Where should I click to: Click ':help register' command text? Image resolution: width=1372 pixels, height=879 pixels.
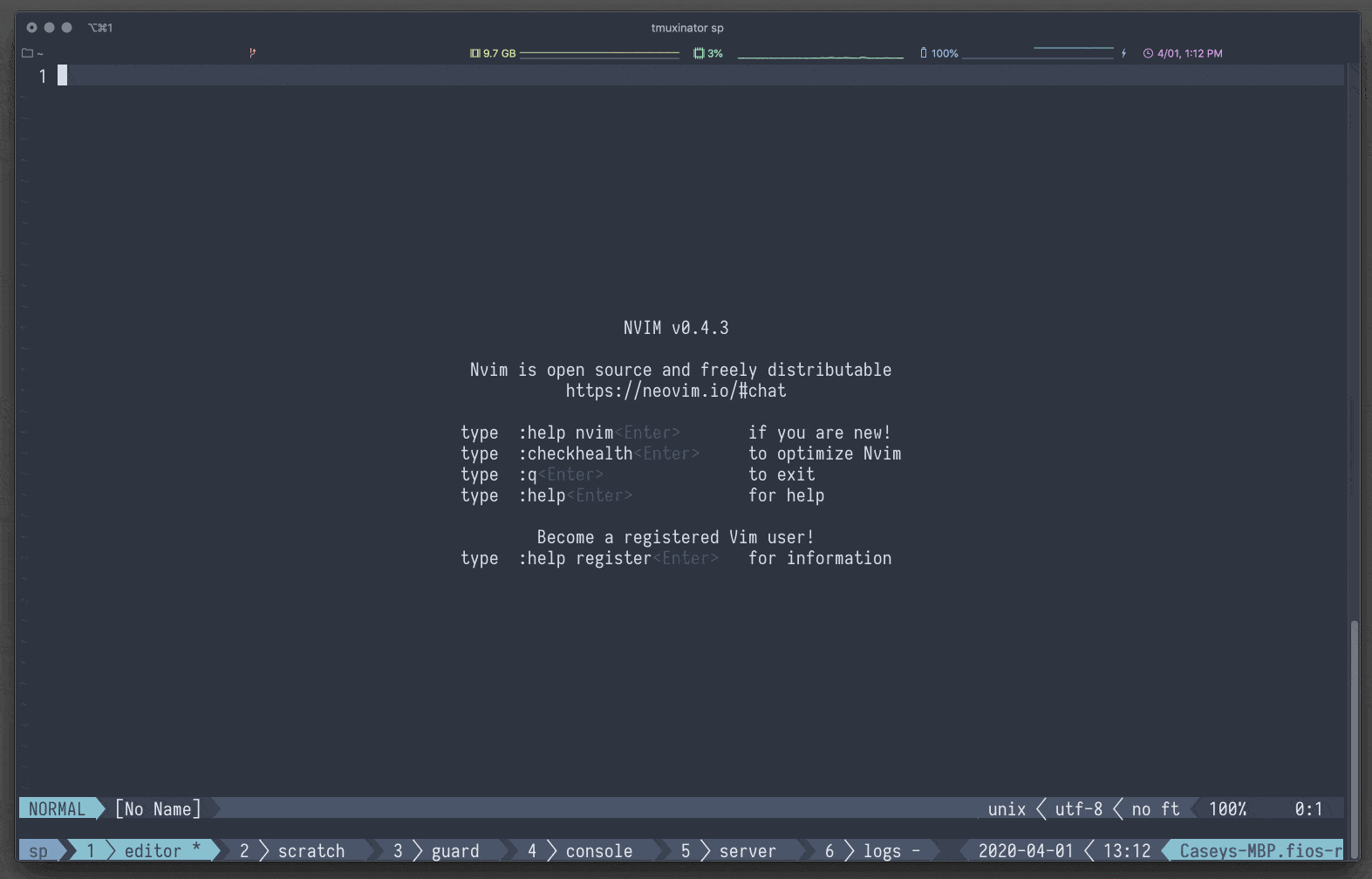coord(585,558)
